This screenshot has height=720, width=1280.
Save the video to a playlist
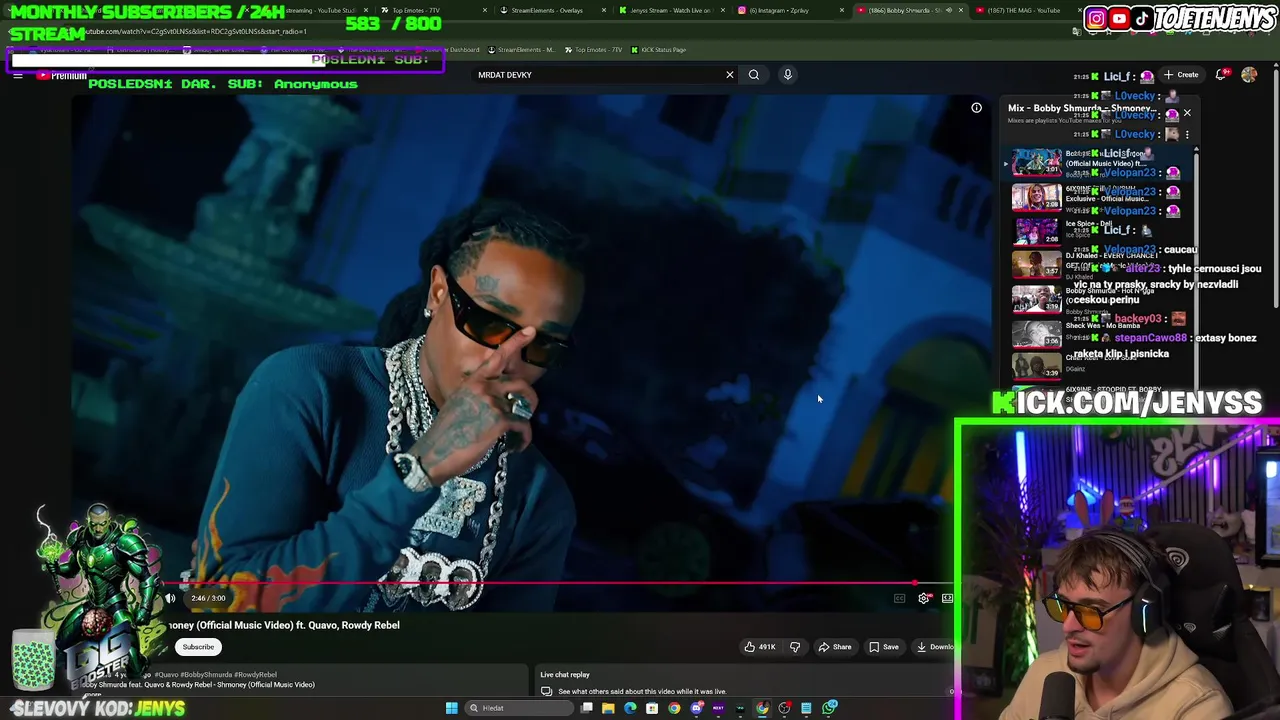(883, 647)
